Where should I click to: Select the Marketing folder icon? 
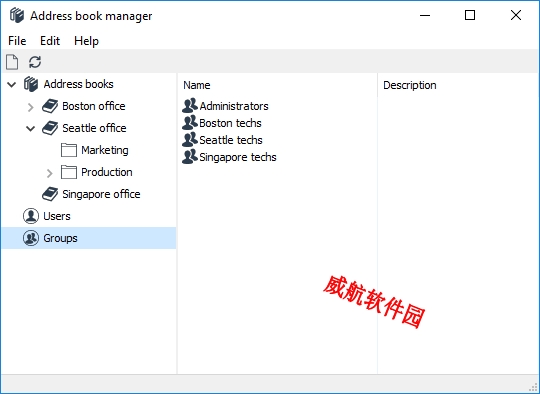(x=69, y=150)
